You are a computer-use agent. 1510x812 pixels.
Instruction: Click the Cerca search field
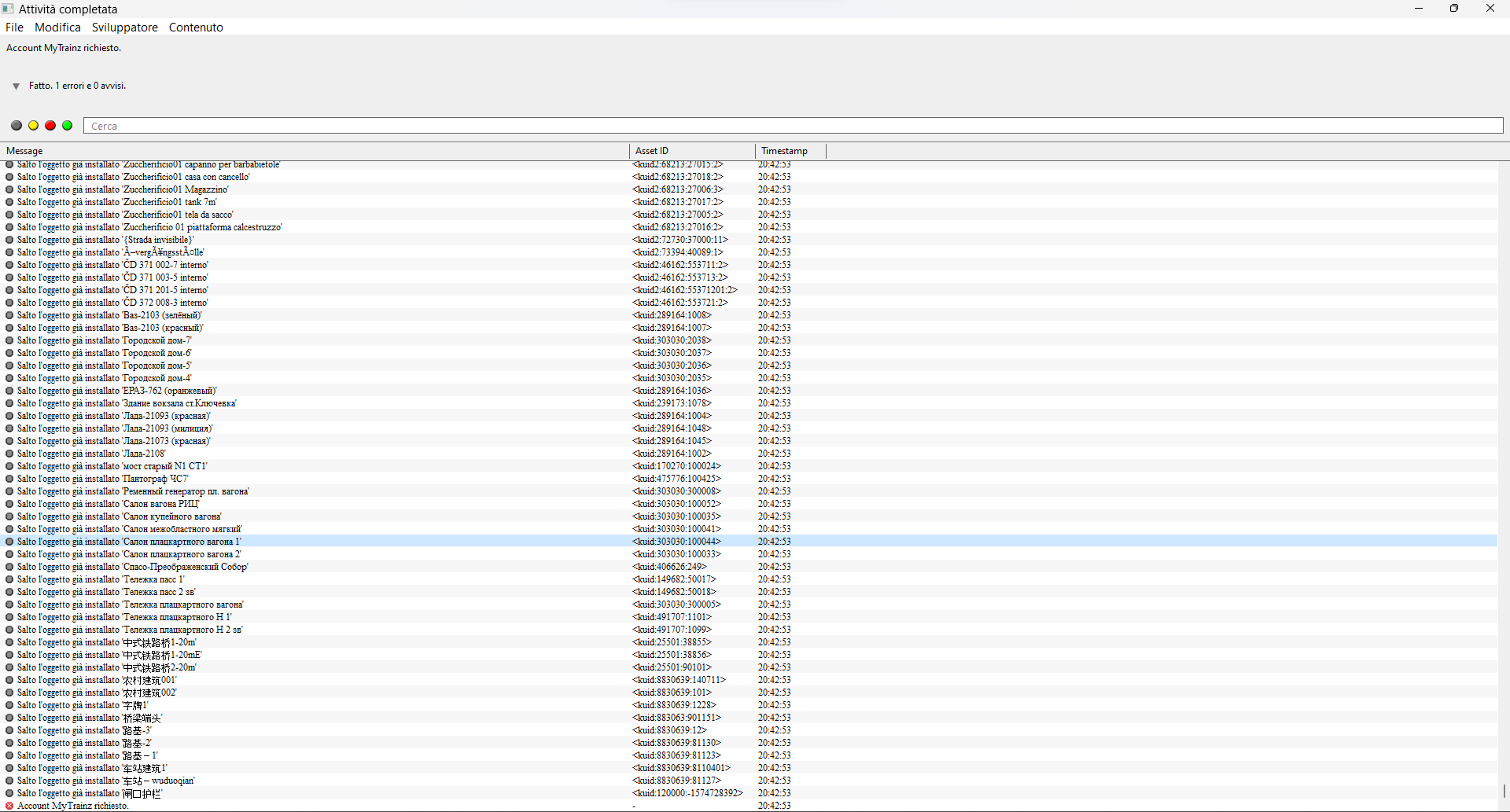[793, 126]
